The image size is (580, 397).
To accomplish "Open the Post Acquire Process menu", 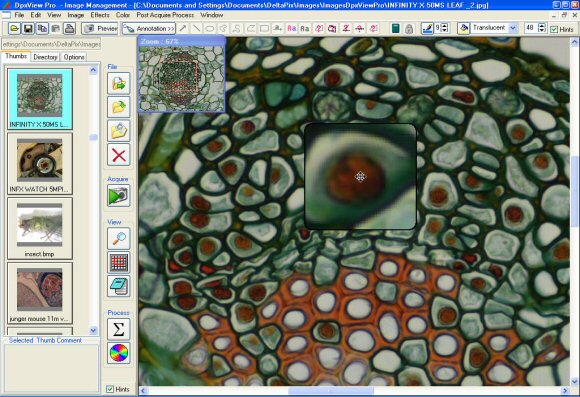I will (165, 15).
